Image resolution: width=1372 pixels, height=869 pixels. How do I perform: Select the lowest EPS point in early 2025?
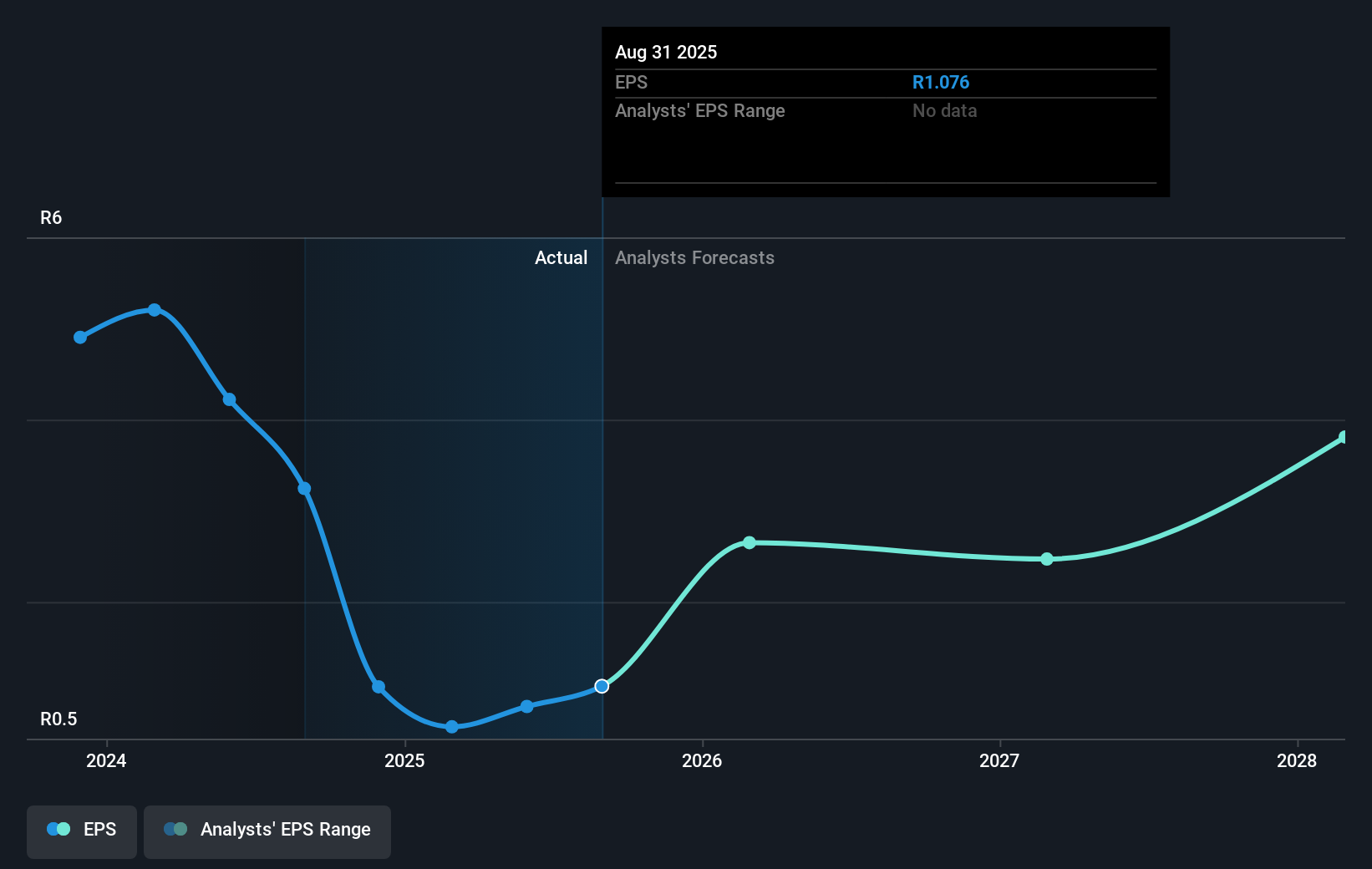pos(451,727)
